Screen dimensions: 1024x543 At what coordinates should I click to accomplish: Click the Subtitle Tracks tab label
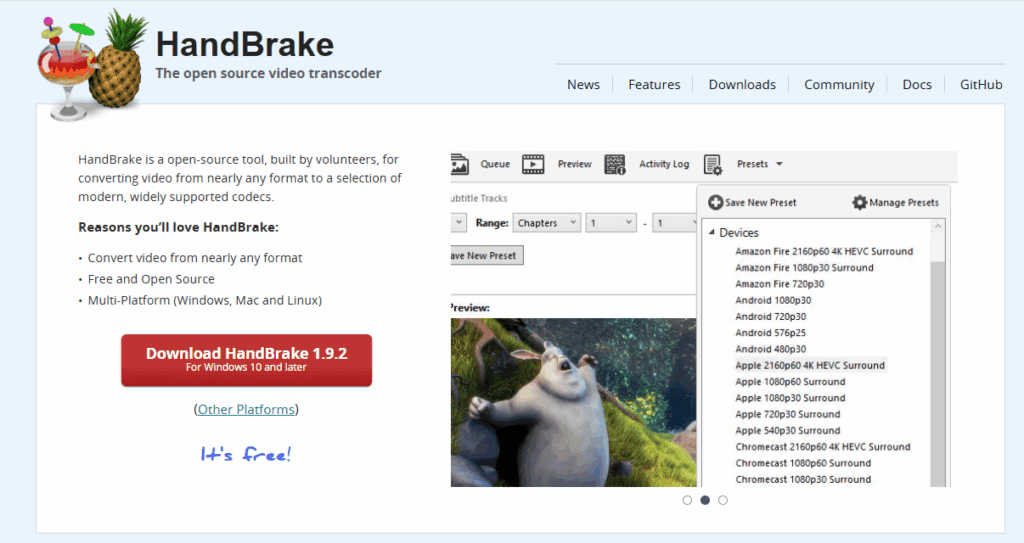pos(479,198)
